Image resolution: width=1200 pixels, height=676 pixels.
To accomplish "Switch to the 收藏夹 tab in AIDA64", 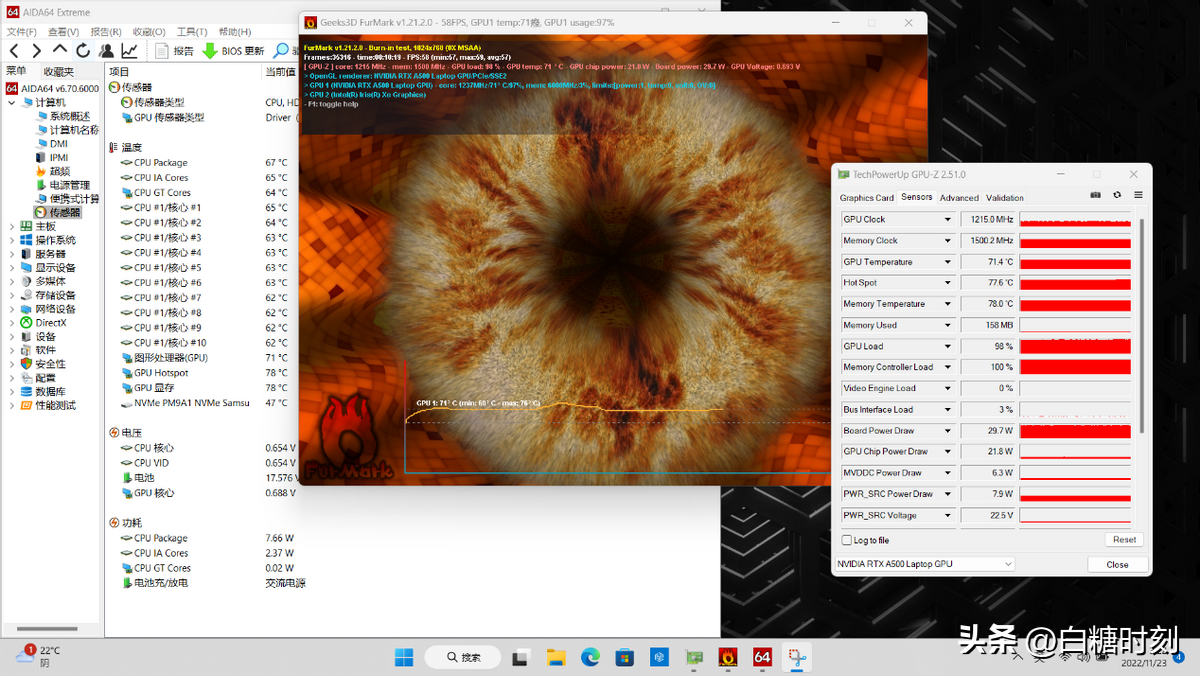I will tap(57, 71).
